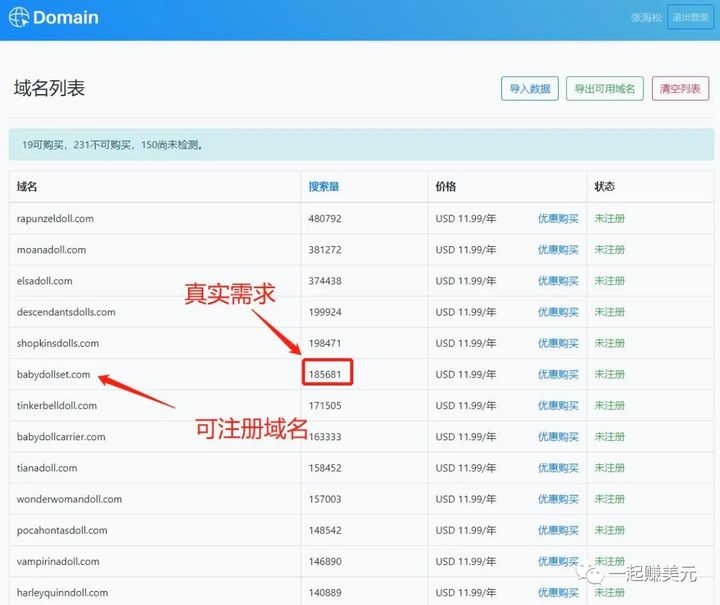Click the 导出可用域名 export button
Screen dimensions: 720x605
604,88
